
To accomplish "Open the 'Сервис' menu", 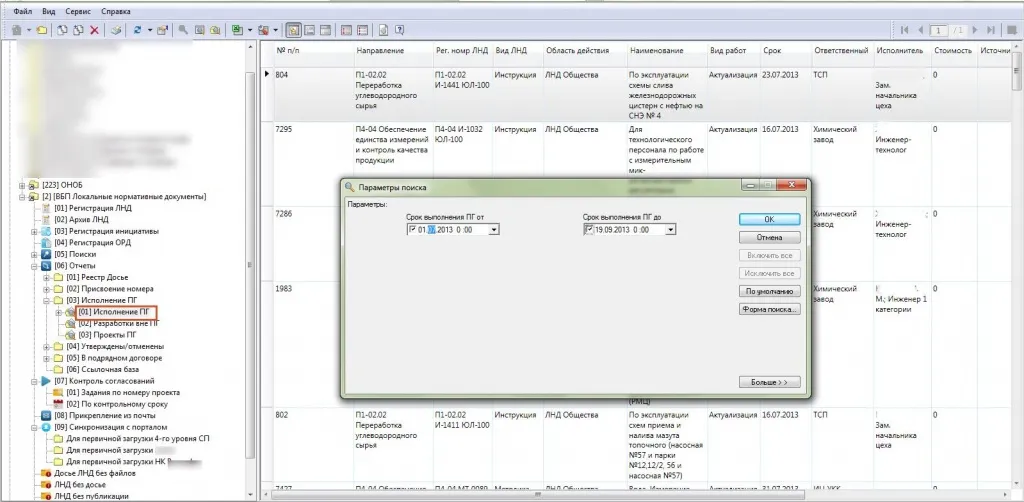I will (77, 10).
